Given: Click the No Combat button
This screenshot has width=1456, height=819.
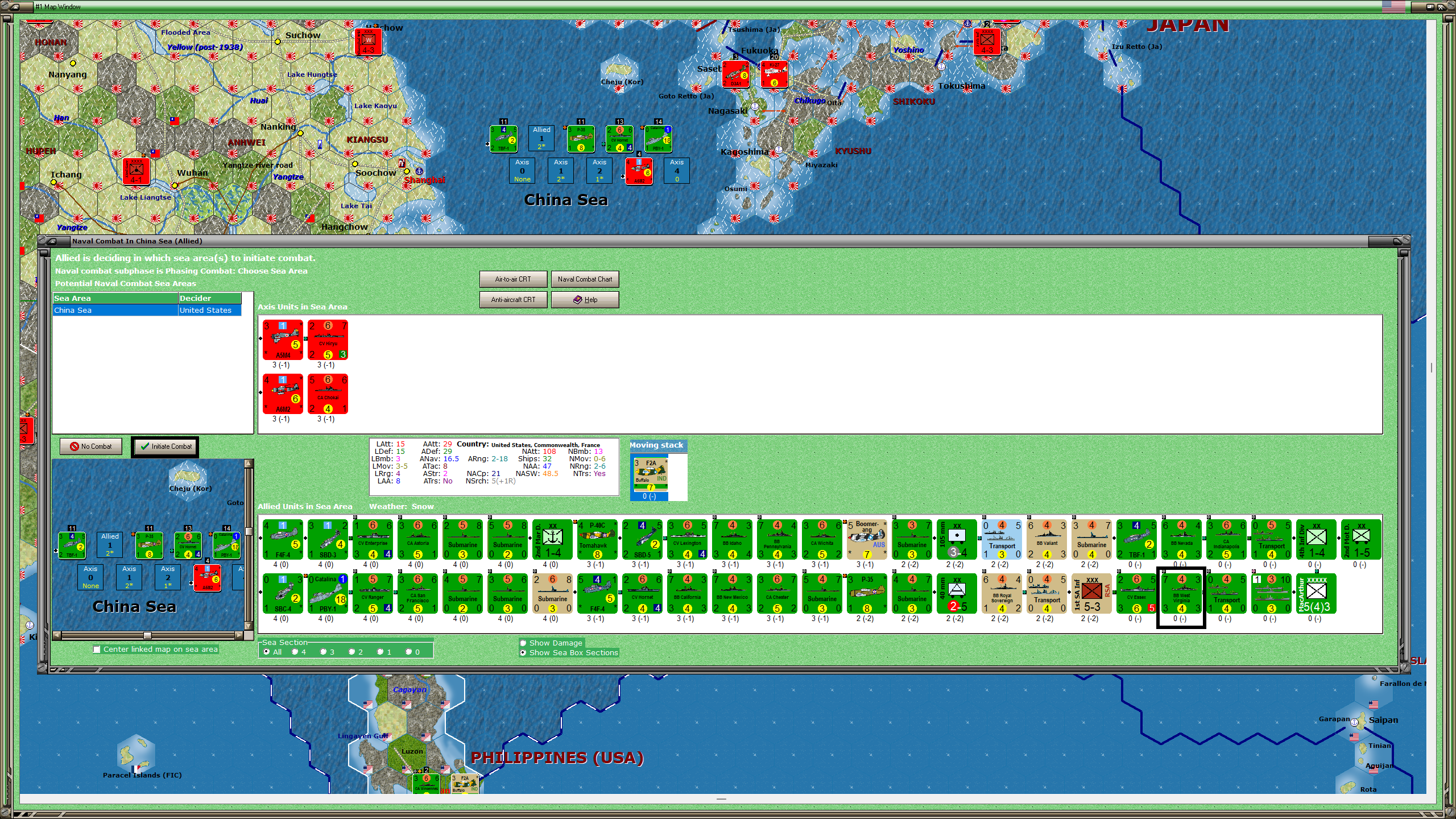Looking at the screenshot, I should (91, 446).
